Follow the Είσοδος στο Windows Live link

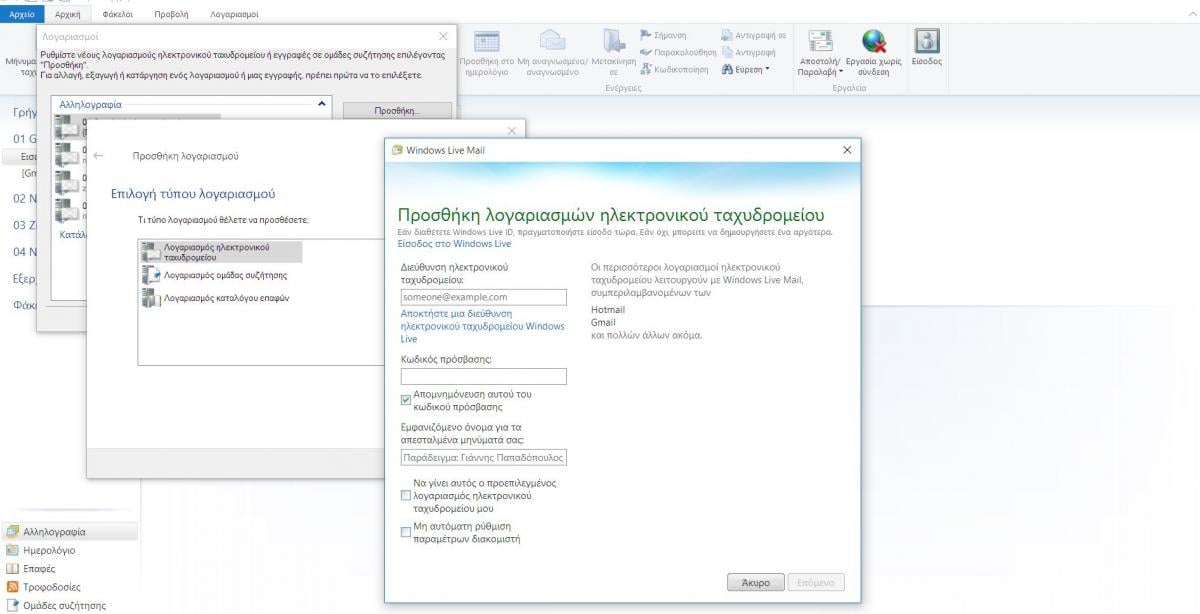454,243
